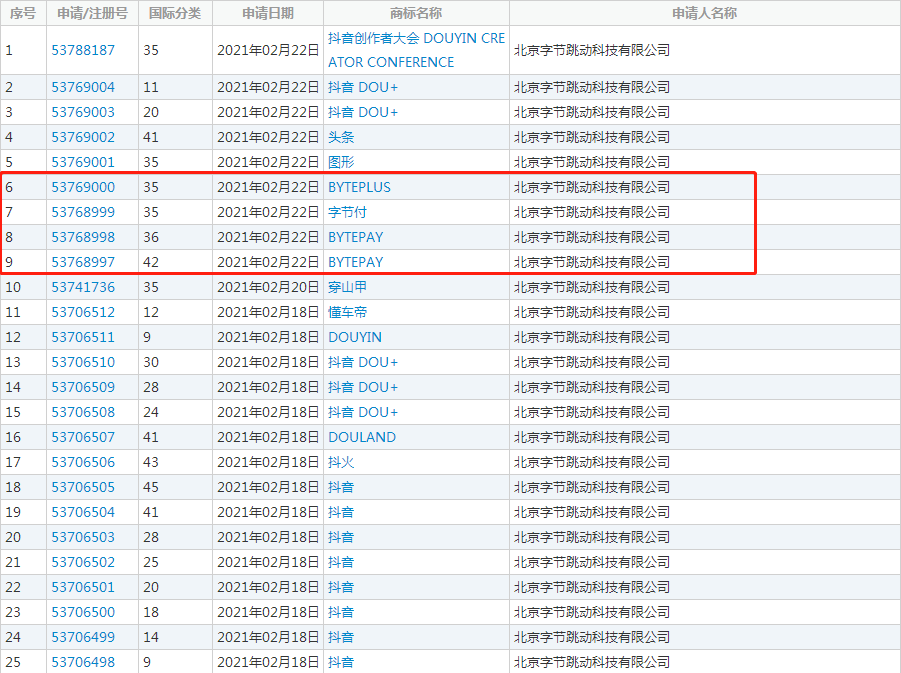Open 抖音 trademark in row 20
Screen dimensions: 901x673
click(x=341, y=537)
